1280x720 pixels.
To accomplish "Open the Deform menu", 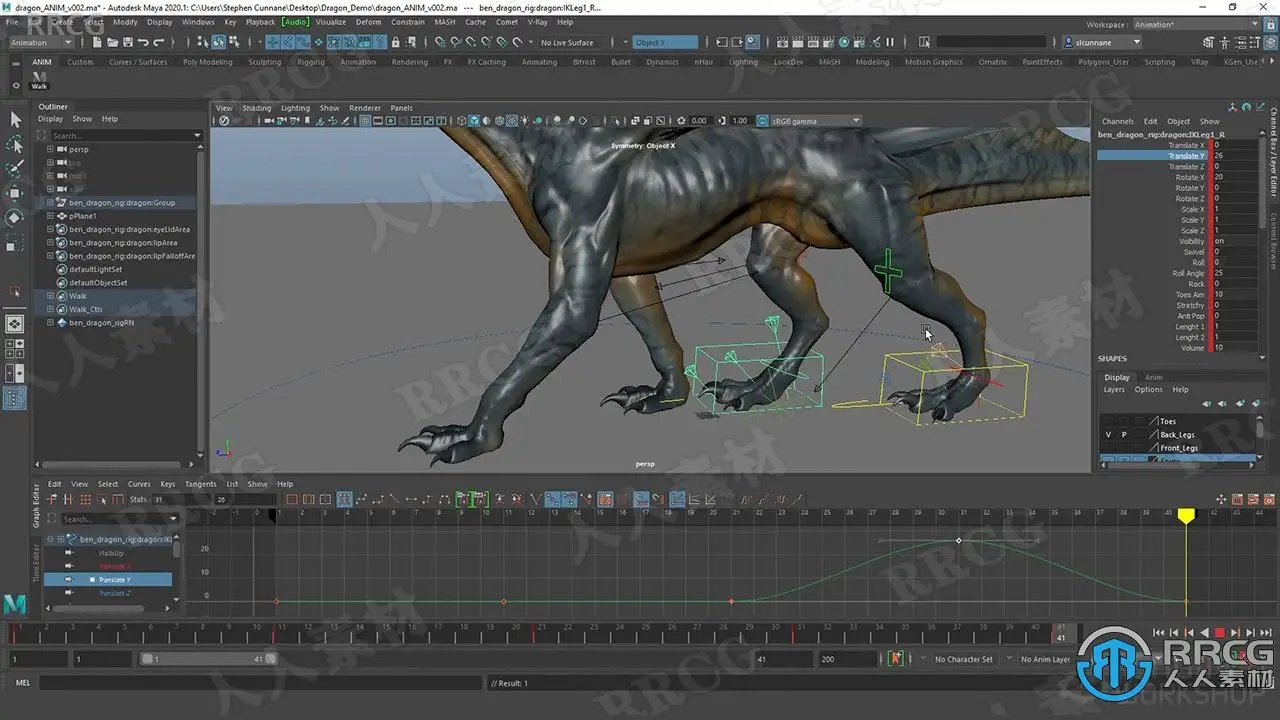I will point(368,21).
